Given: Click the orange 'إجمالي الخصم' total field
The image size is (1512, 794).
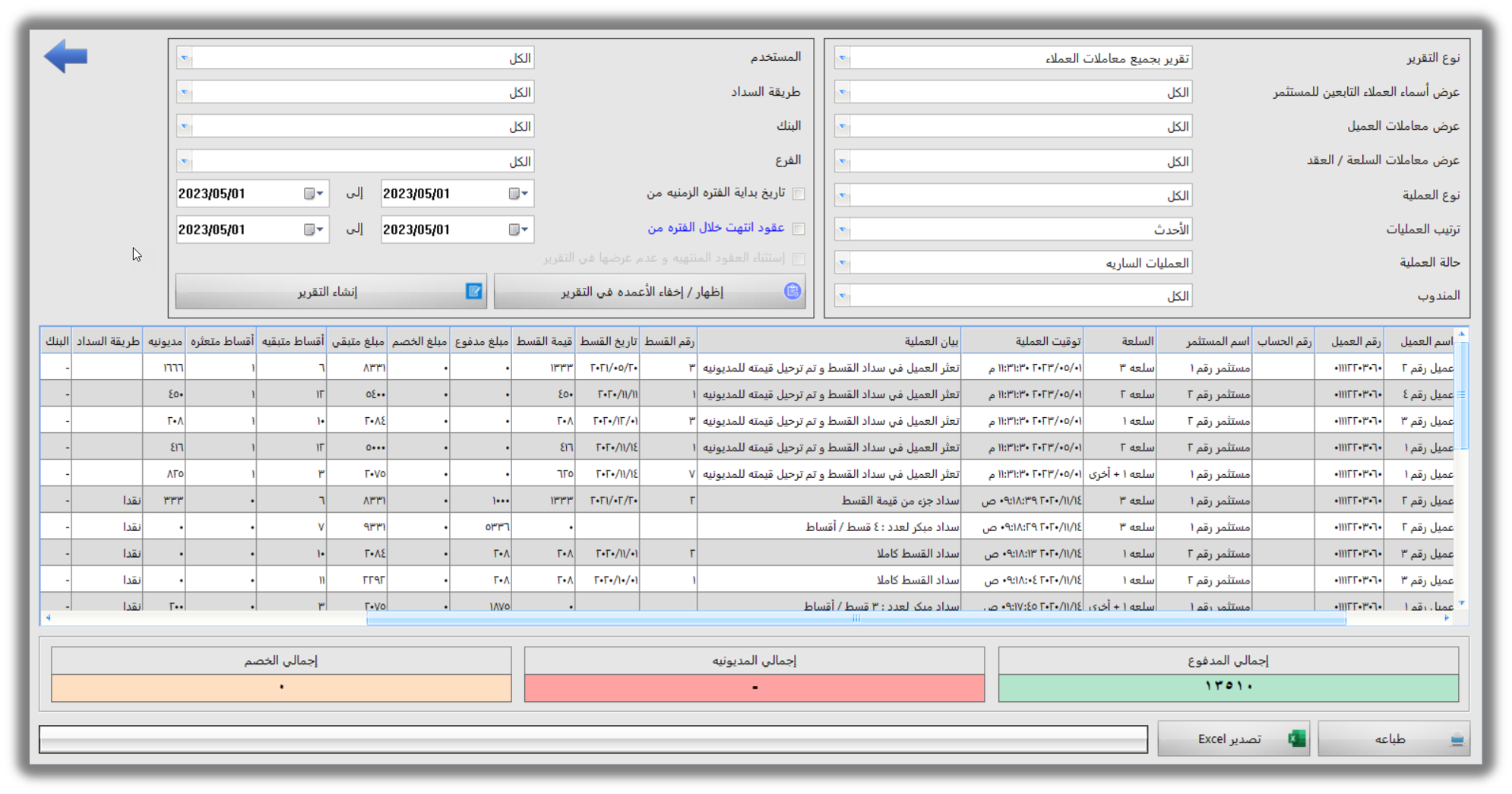Looking at the screenshot, I should tap(281, 687).
